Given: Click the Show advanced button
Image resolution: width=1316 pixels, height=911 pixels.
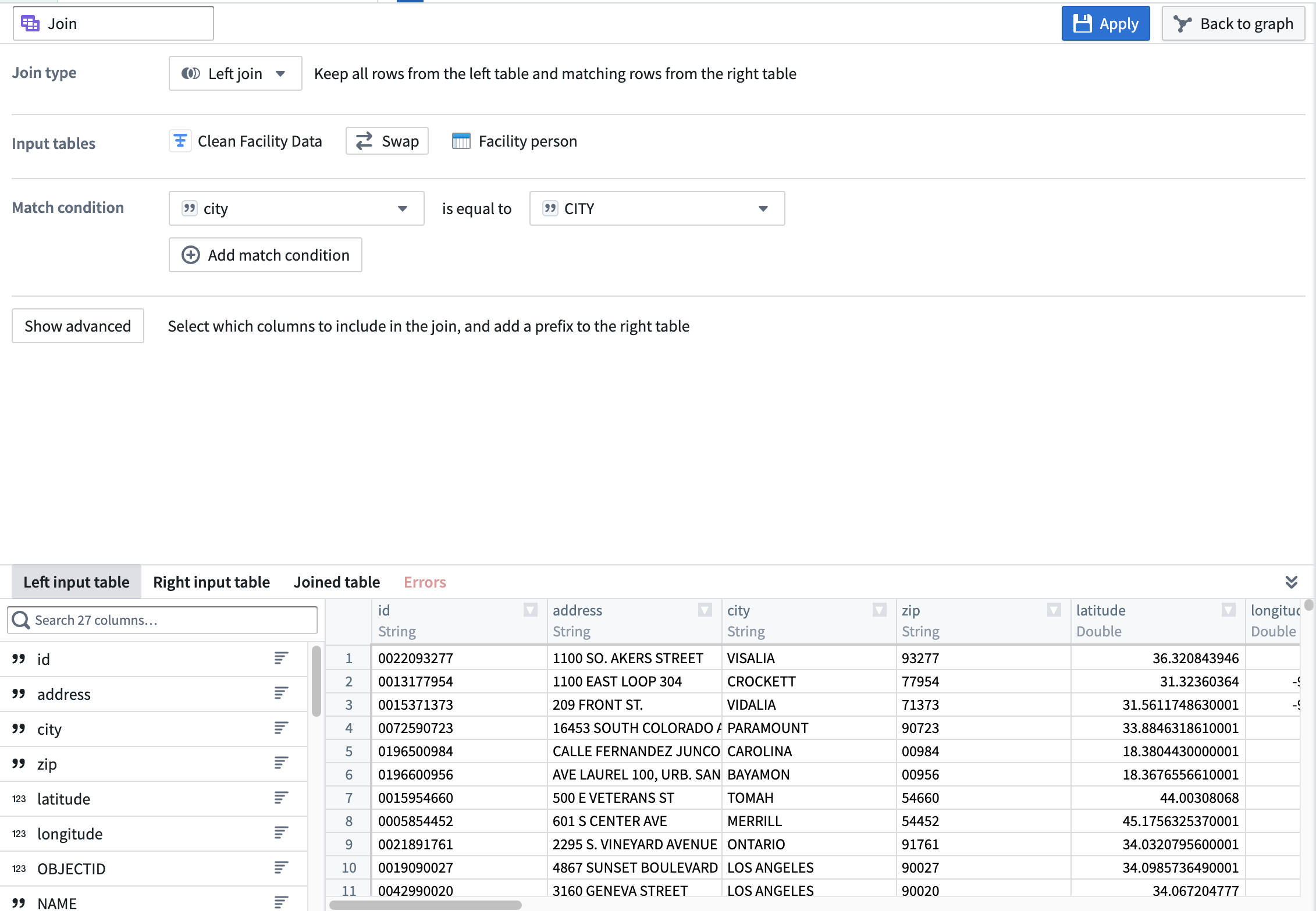Looking at the screenshot, I should [x=78, y=326].
